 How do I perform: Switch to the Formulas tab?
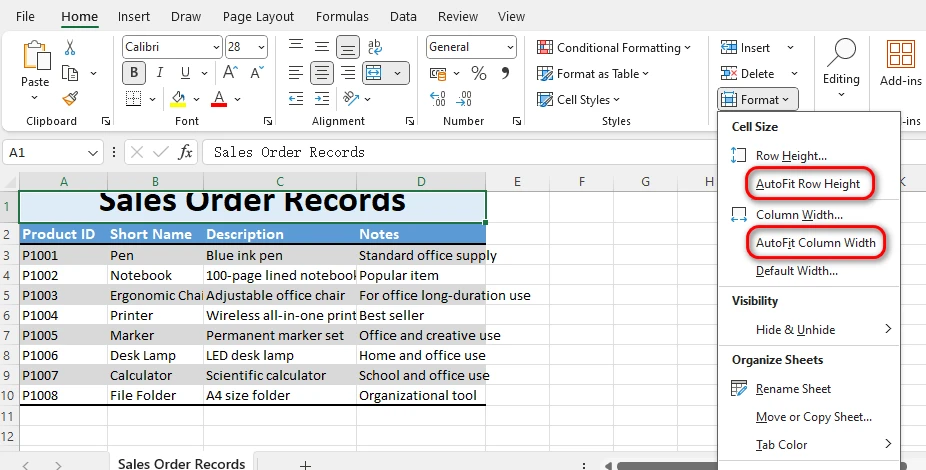point(342,17)
